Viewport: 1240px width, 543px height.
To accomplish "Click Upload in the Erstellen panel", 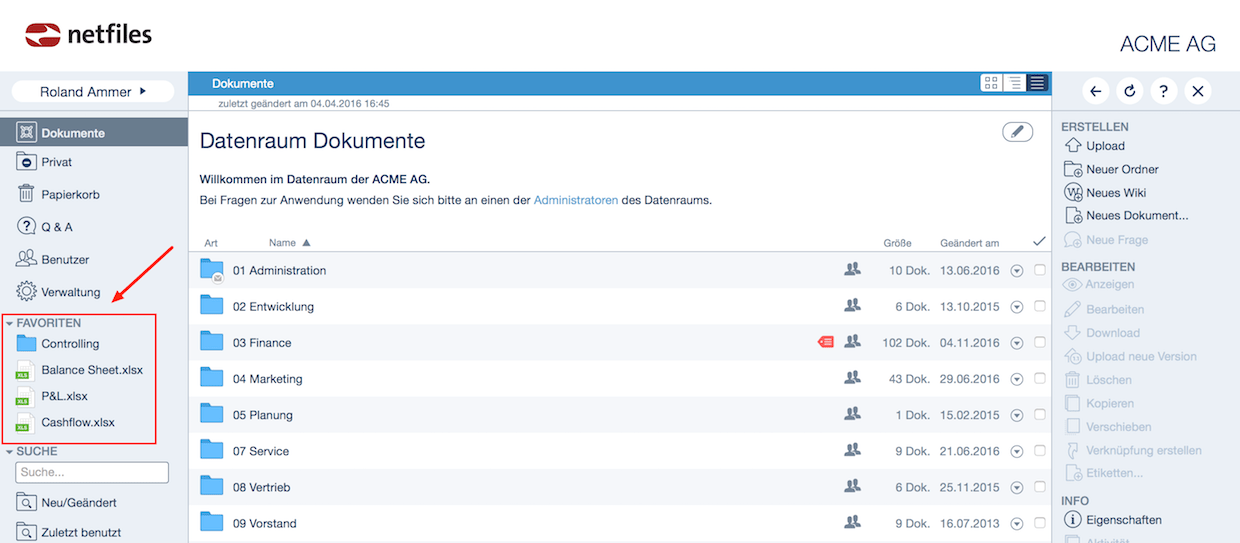I will [1105, 146].
